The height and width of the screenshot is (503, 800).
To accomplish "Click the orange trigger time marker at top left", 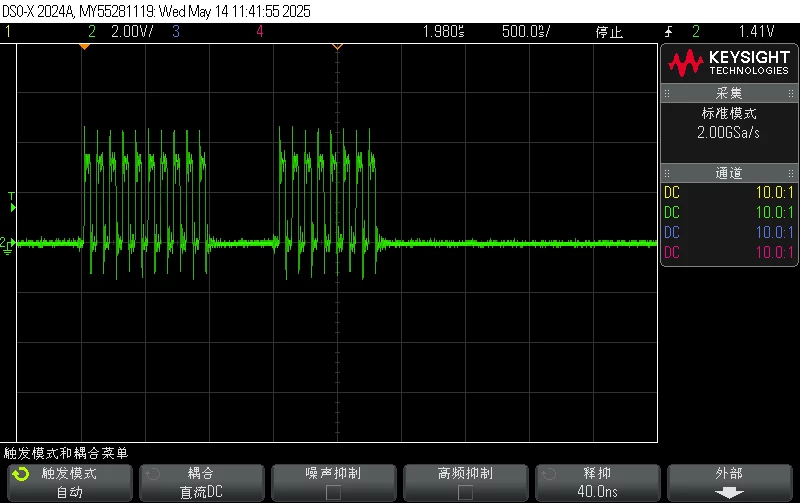I will (85, 47).
